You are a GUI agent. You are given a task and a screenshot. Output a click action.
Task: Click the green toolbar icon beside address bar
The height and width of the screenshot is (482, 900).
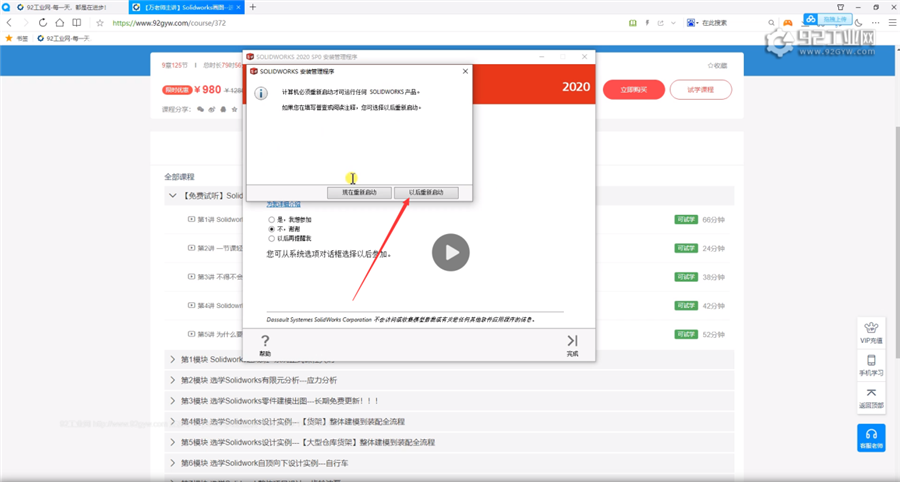point(633,23)
